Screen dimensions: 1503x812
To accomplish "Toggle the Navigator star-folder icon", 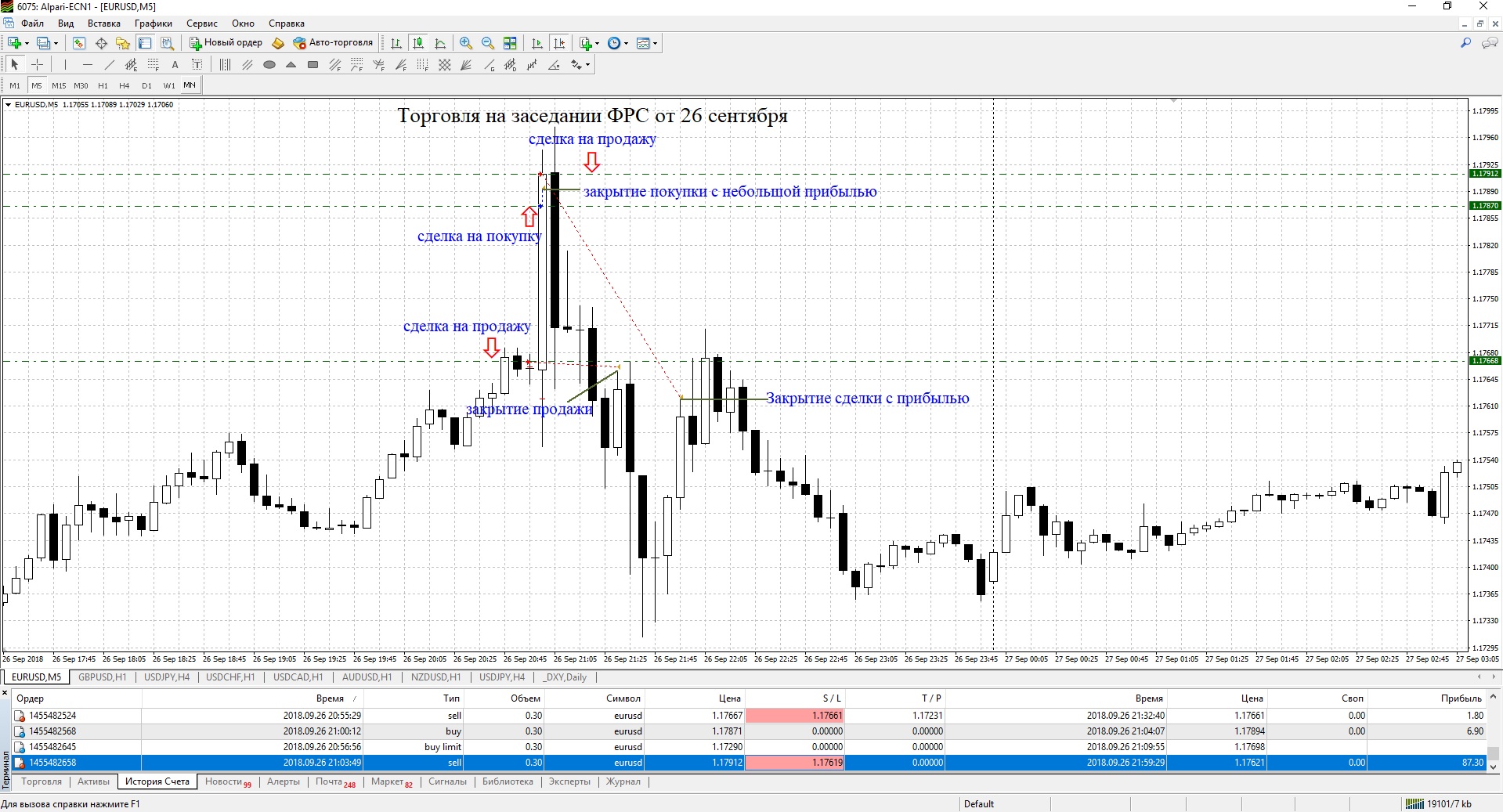I will [x=123, y=43].
